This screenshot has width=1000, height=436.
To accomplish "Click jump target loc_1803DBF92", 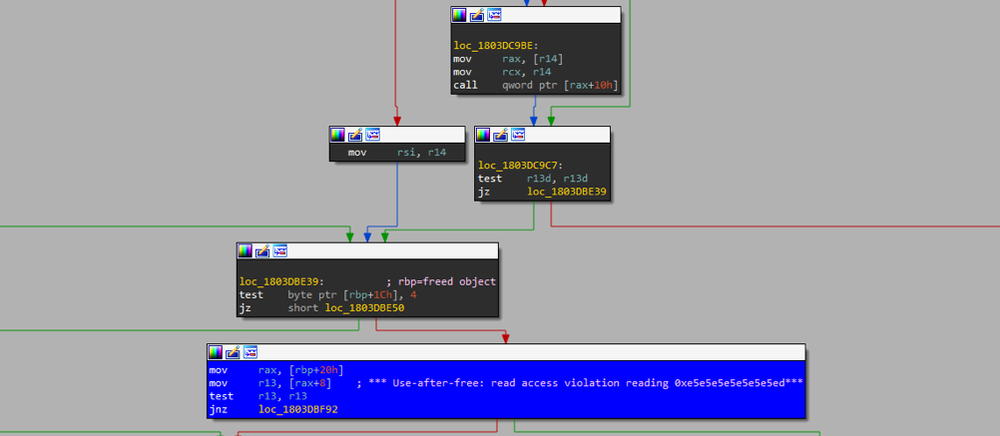I will [x=298, y=409].
